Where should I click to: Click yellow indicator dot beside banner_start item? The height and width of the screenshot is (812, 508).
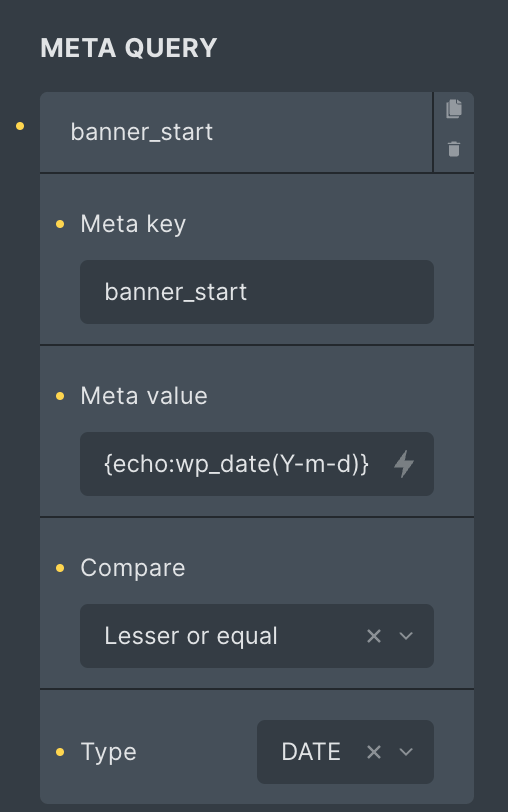[x=20, y=126]
